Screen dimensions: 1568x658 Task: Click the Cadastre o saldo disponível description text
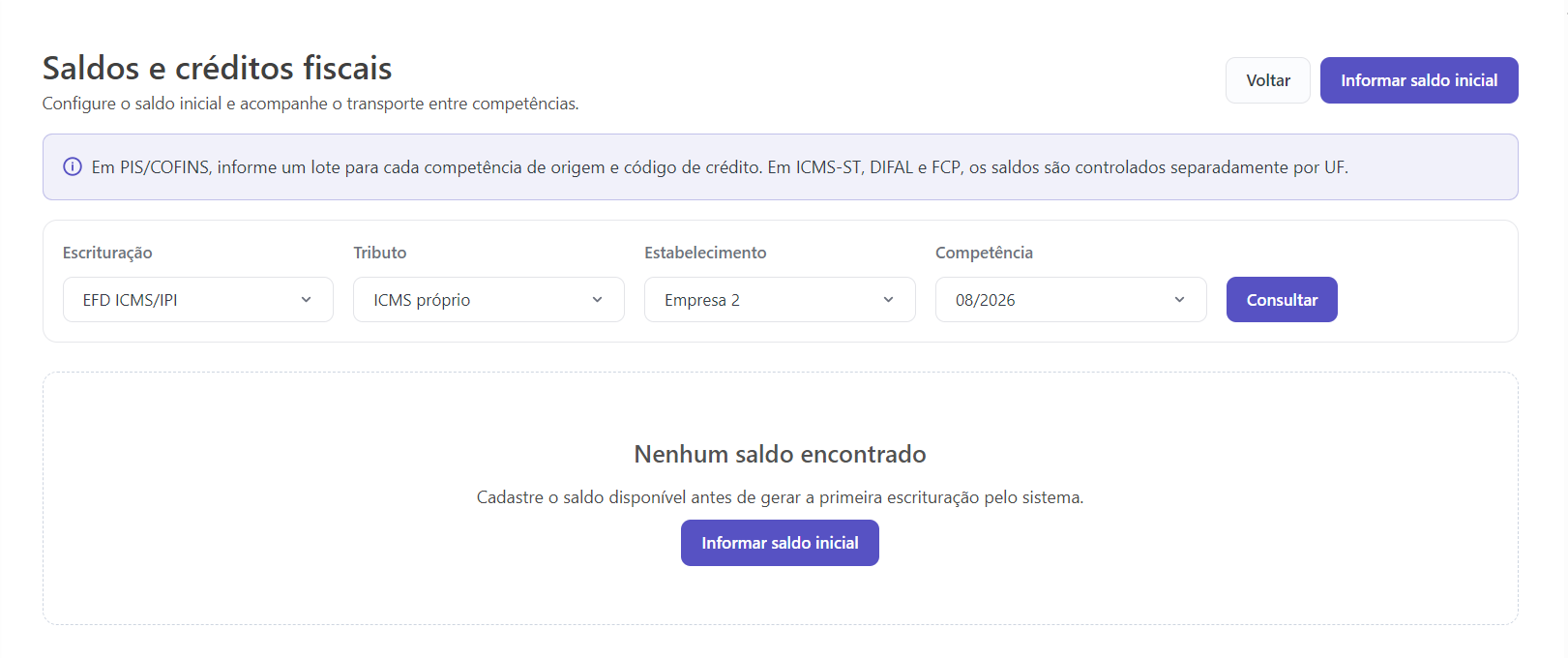pos(780,497)
